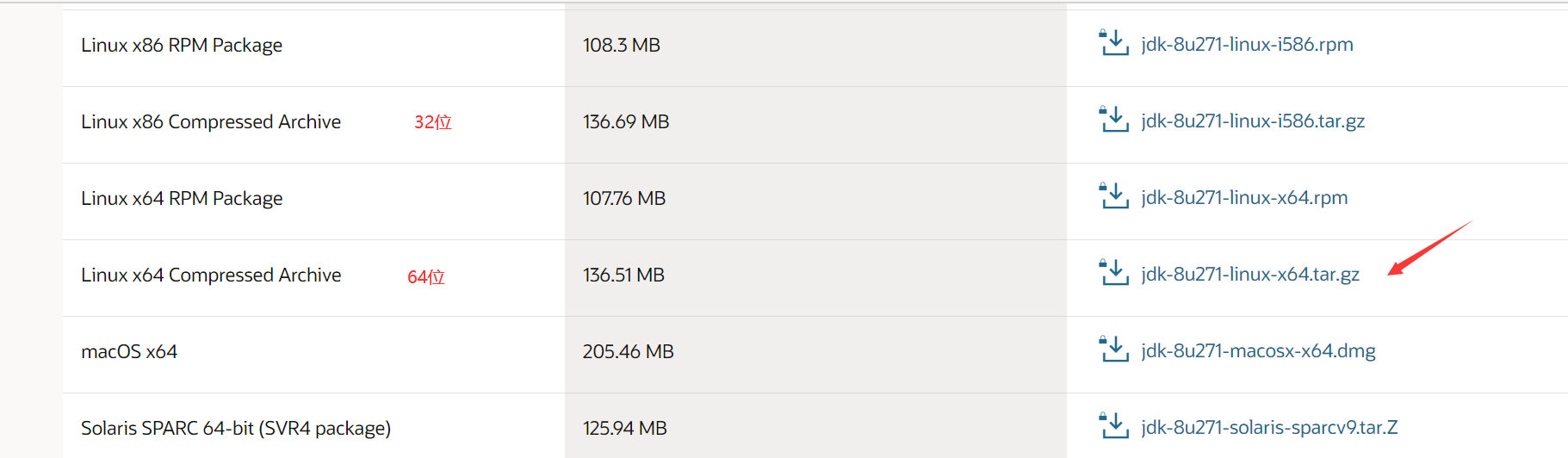
Task: Select the jdk-8u271-linux-x64.rpm download link
Action: pos(1244,197)
